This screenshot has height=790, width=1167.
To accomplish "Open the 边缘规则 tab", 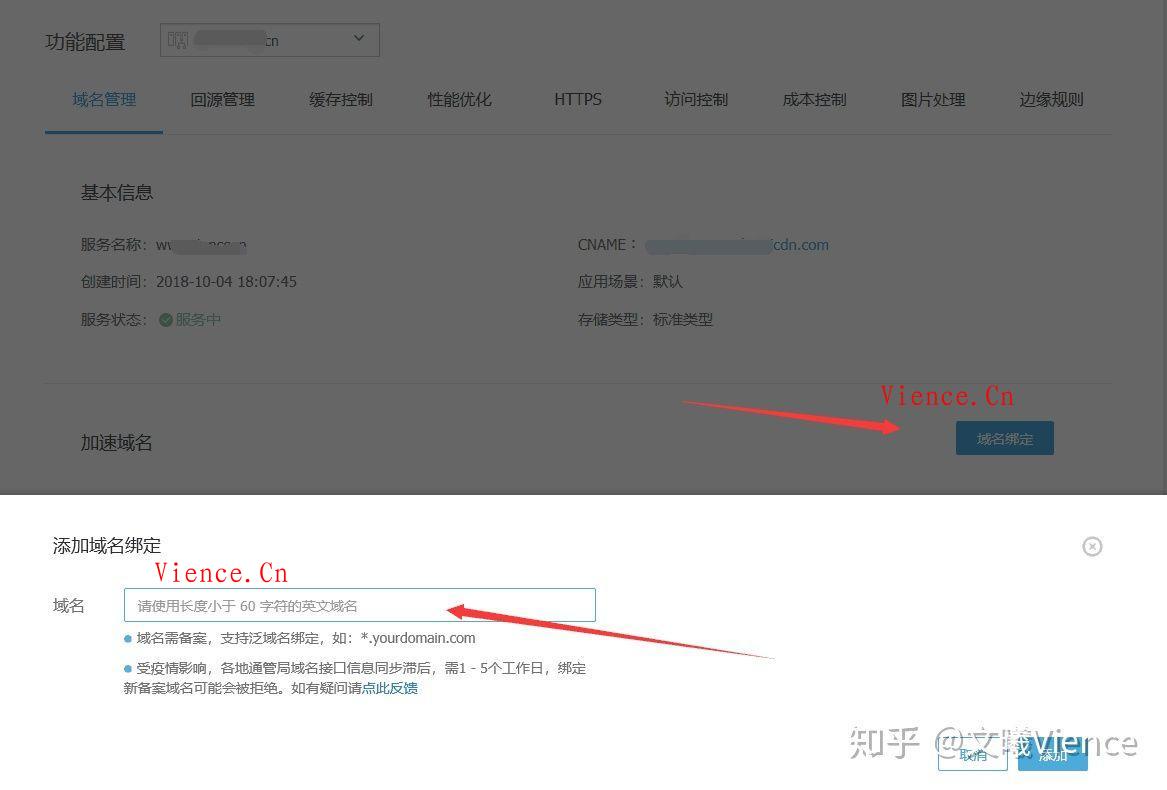I will [1050, 99].
